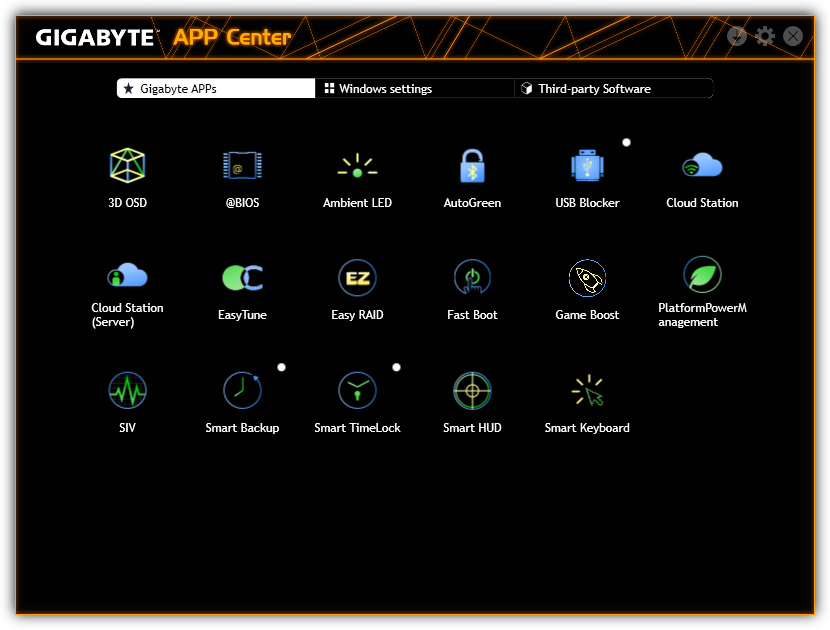
Task: Open the Fast Boot app
Action: click(x=472, y=278)
